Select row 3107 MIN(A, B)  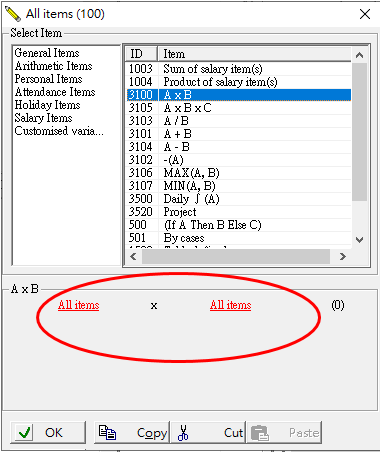pyautogui.click(x=239, y=186)
